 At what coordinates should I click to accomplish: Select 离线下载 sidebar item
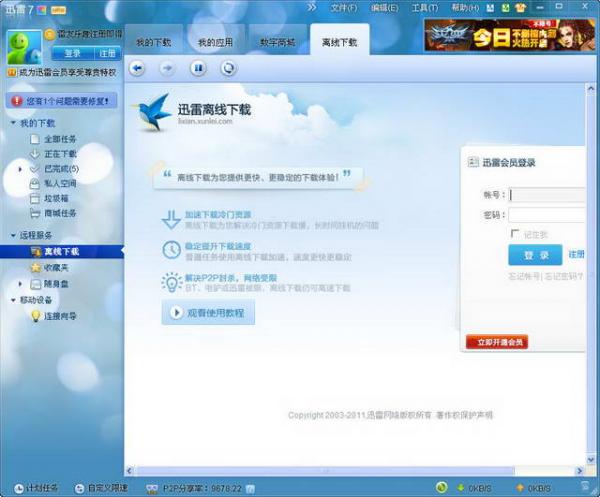pyautogui.click(x=62, y=251)
